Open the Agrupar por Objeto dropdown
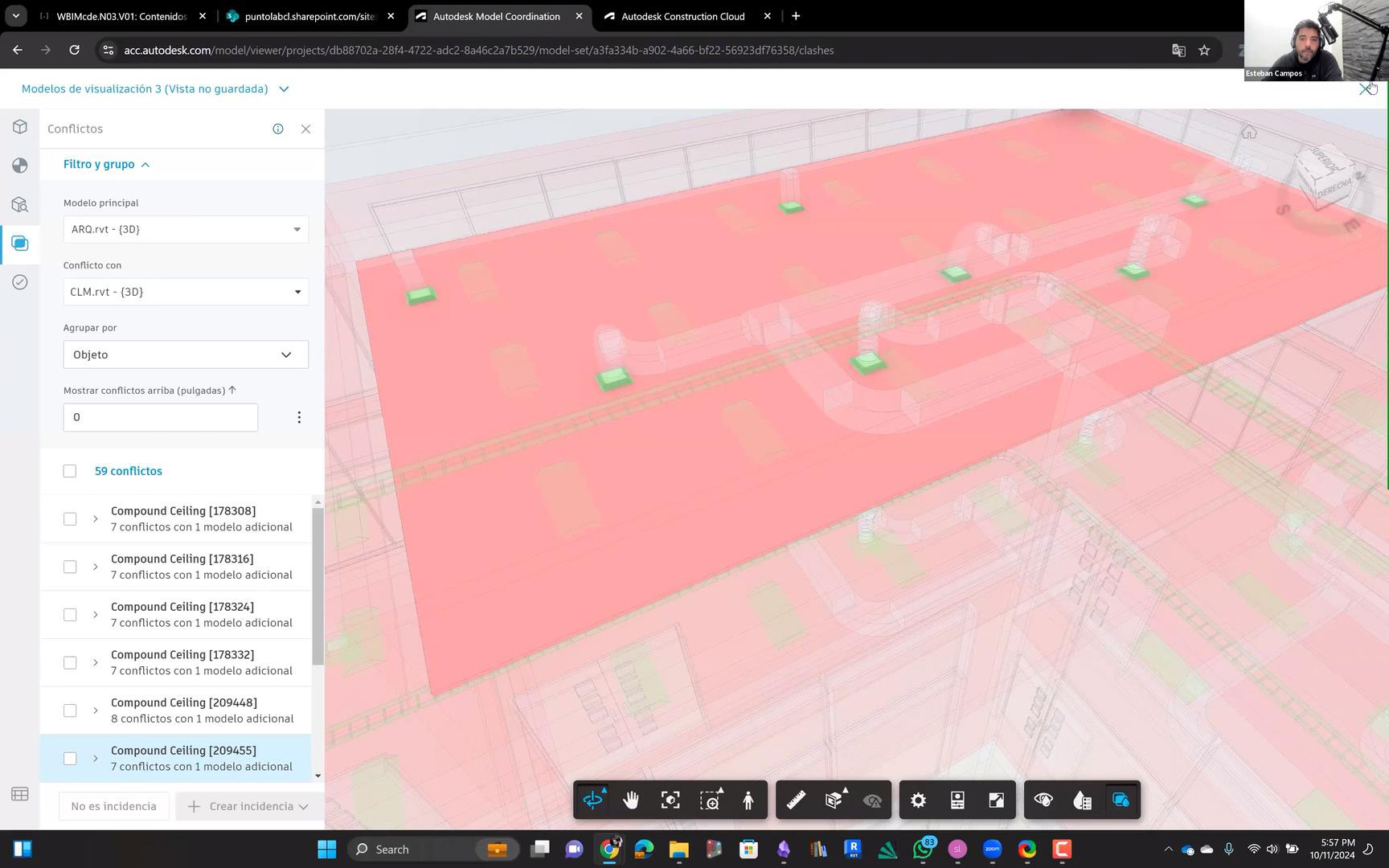Viewport: 1389px width, 868px height. [x=186, y=354]
